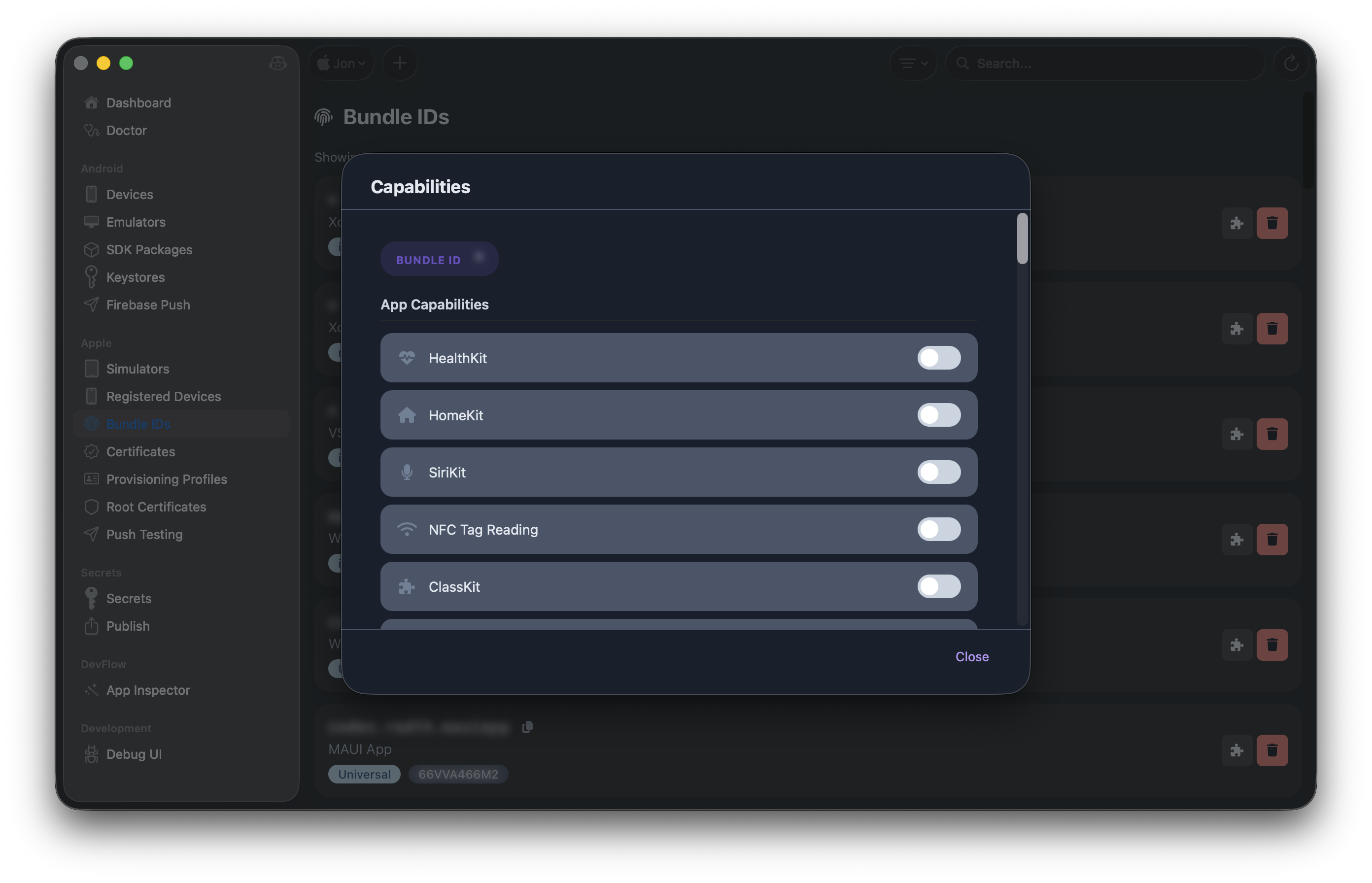
Task: Click the Dashboard house icon
Action: 91,102
